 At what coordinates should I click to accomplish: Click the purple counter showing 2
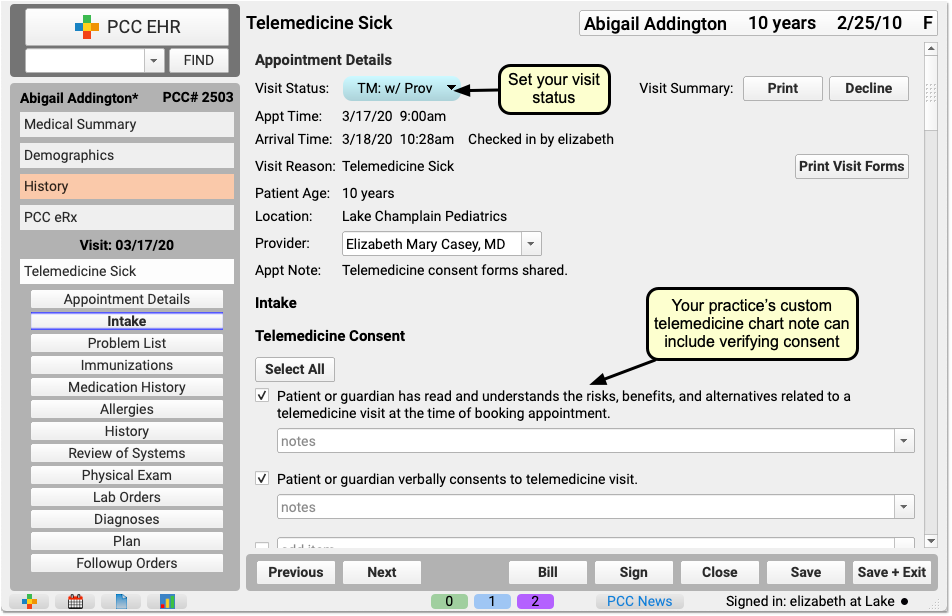pyautogui.click(x=535, y=601)
